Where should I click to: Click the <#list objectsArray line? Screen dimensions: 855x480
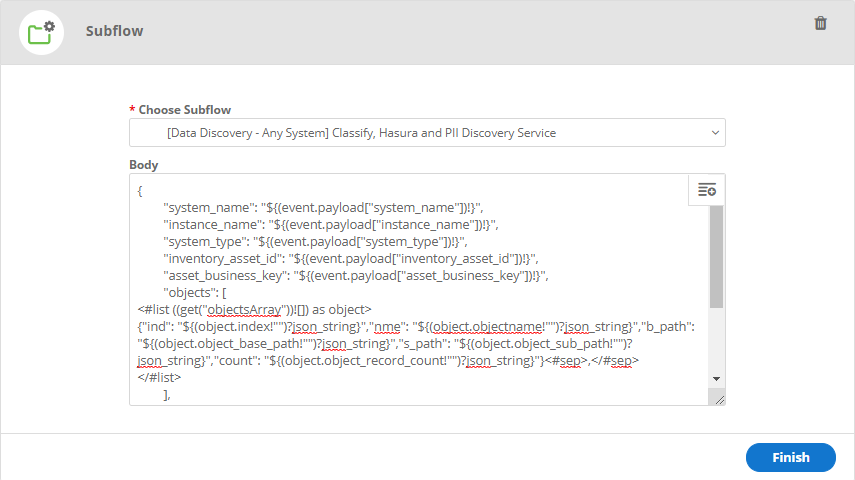(255, 309)
